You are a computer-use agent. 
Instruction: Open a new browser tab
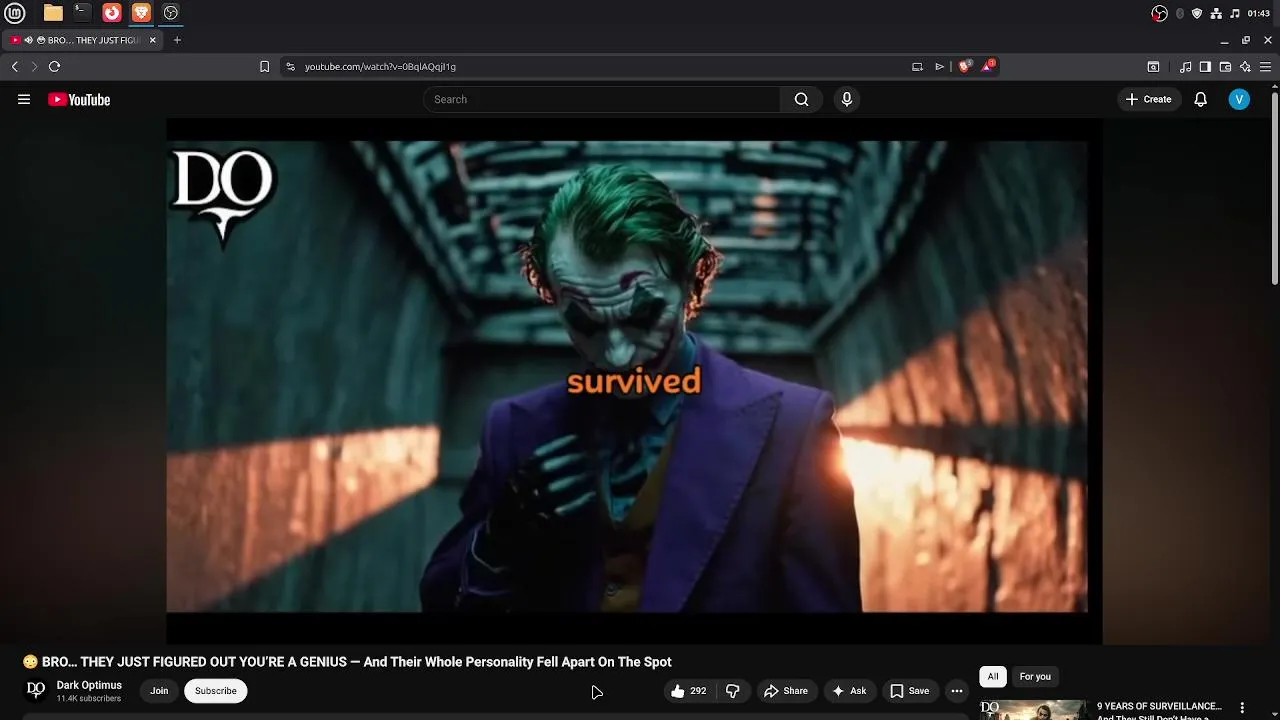177,40
